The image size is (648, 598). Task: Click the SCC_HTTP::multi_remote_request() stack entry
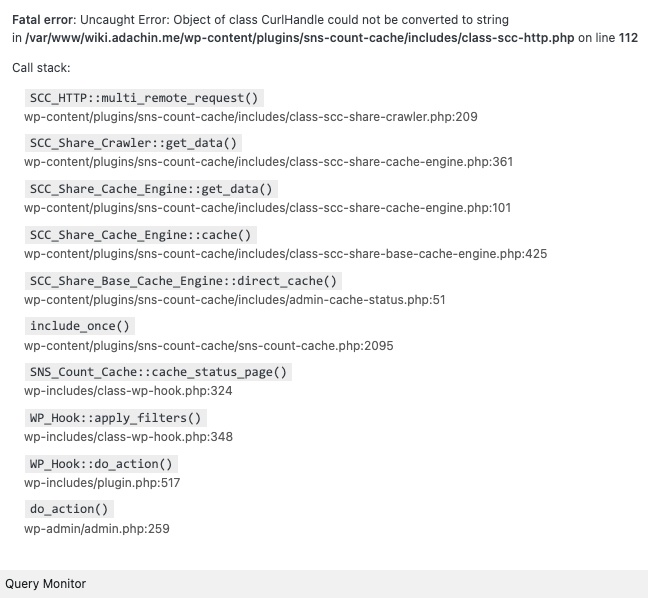coord(144,98)
